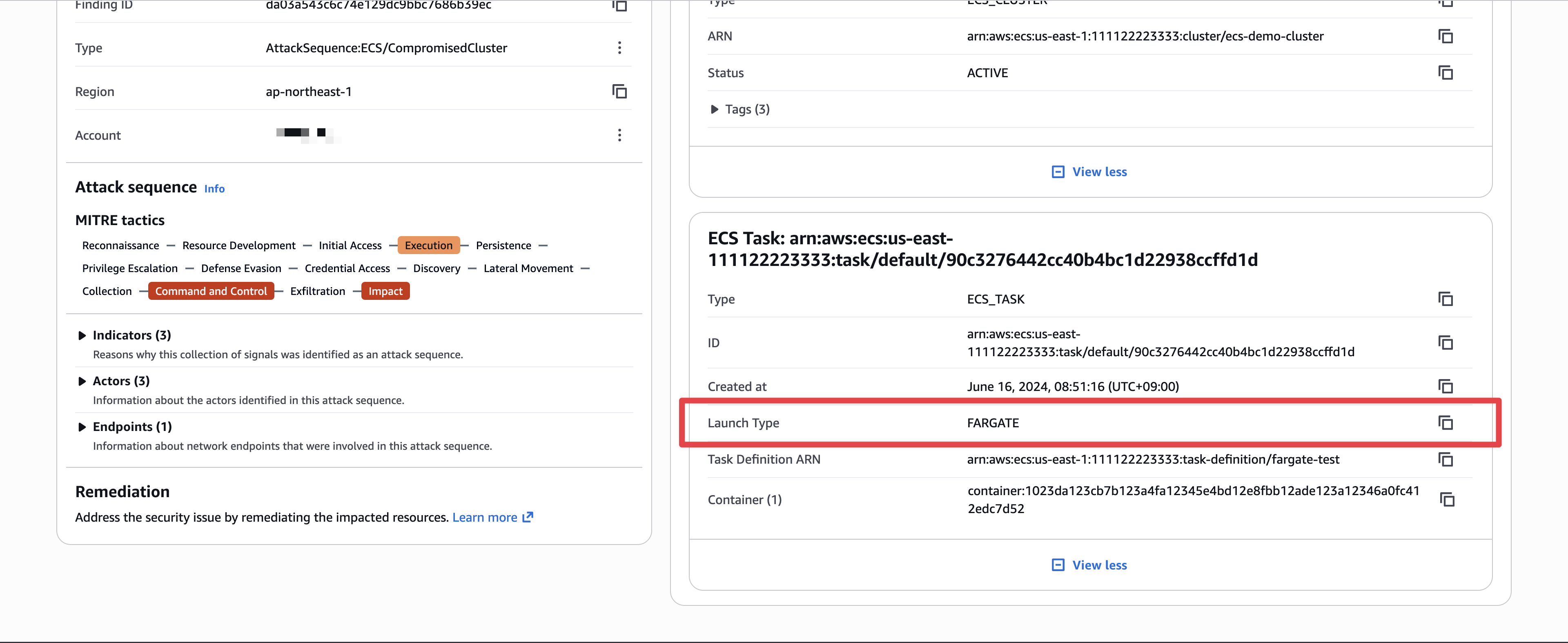The image size is (1568, 643).
Task: Copy the Region value ap-northeast-1
Action: pos(619,92)
